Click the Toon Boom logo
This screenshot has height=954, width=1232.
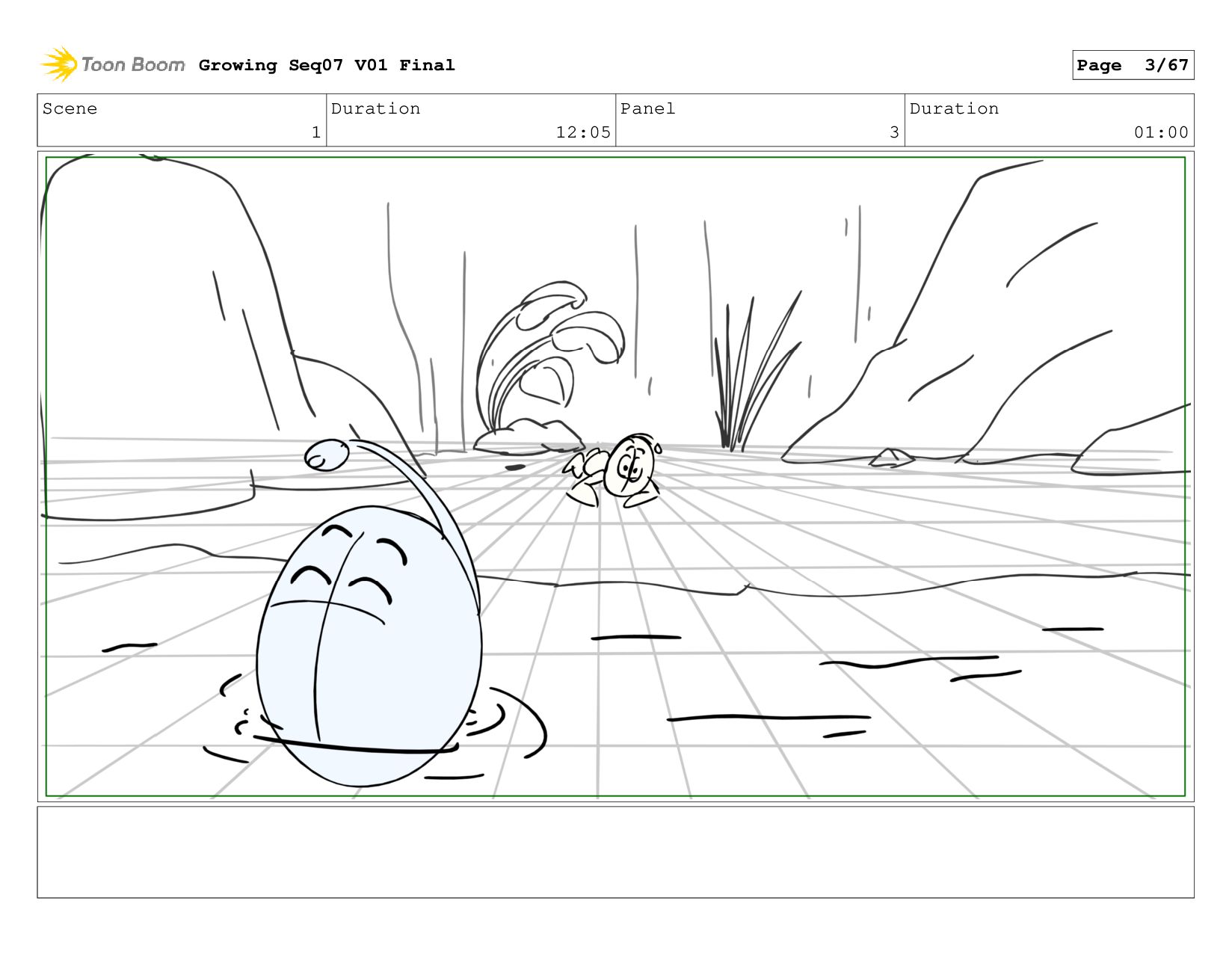(x=113, y=64)
